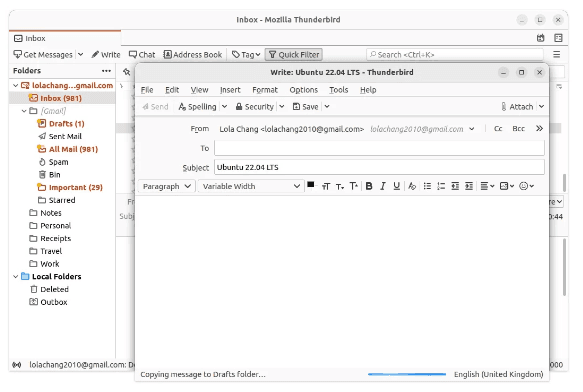Outdent the text in the compose toolbar
583x392 pixels.
(x=455, y=186)
